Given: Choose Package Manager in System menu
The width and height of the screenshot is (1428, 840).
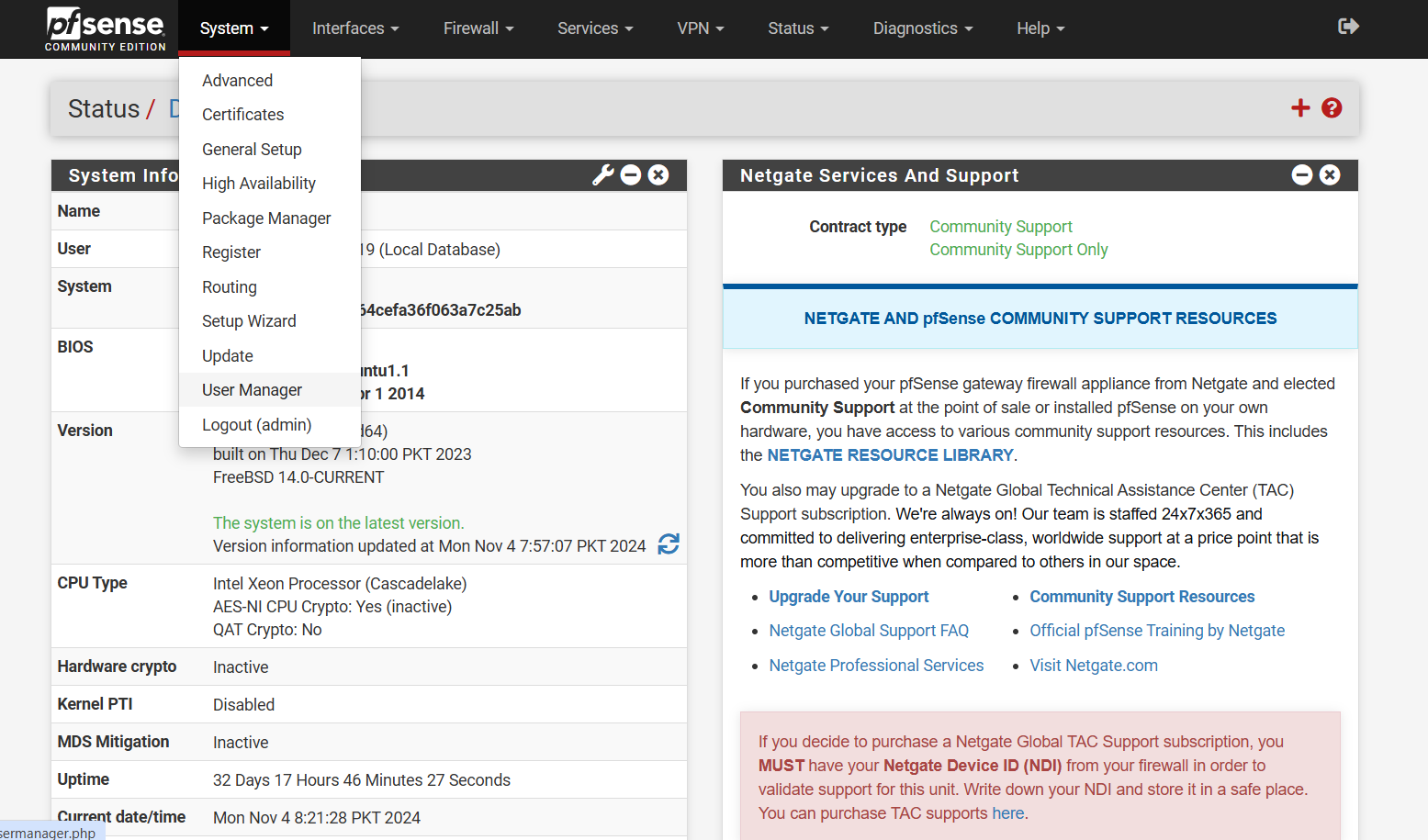Looking at the screenshot, I should point(266,218).
